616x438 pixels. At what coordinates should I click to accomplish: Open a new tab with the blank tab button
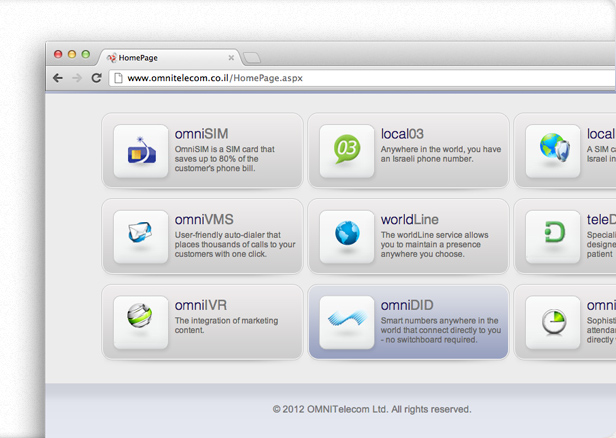251,58
